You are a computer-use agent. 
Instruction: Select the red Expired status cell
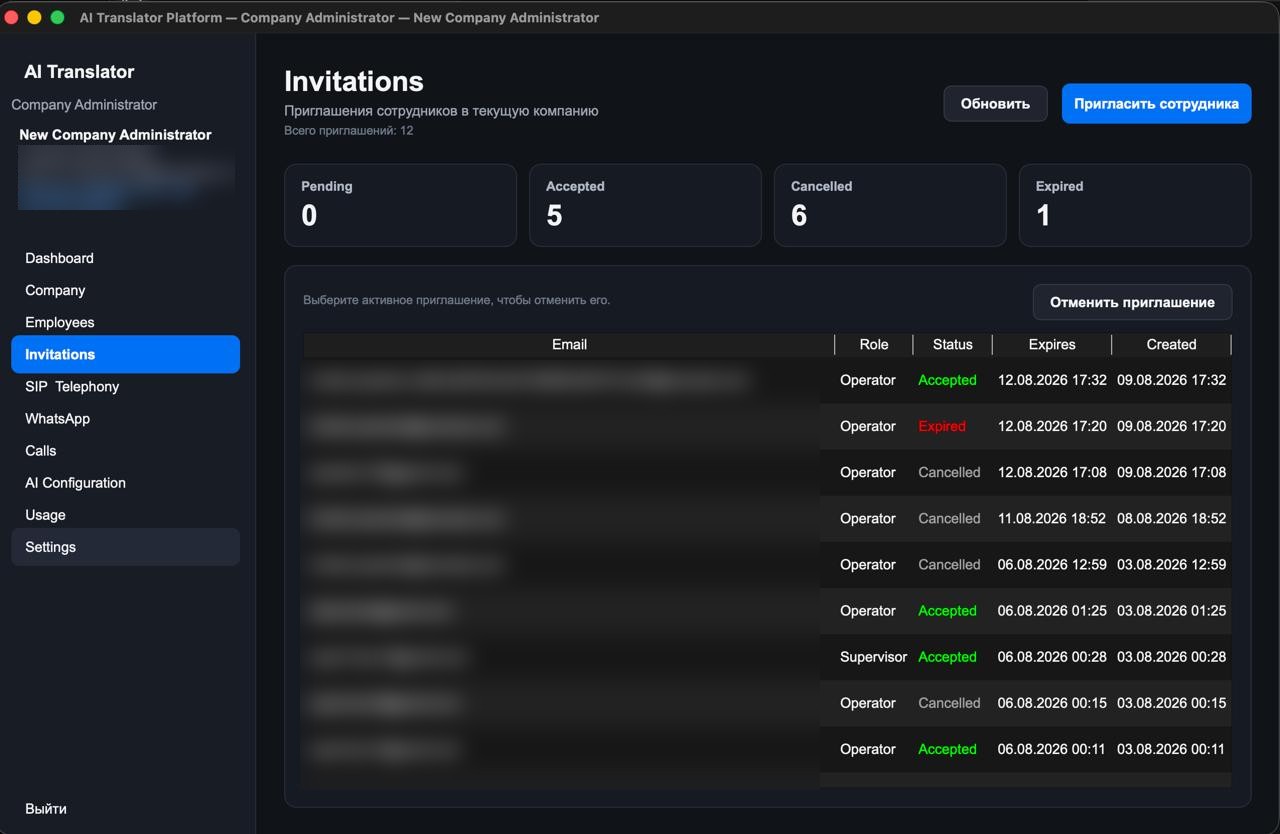(x=942, y=426)
